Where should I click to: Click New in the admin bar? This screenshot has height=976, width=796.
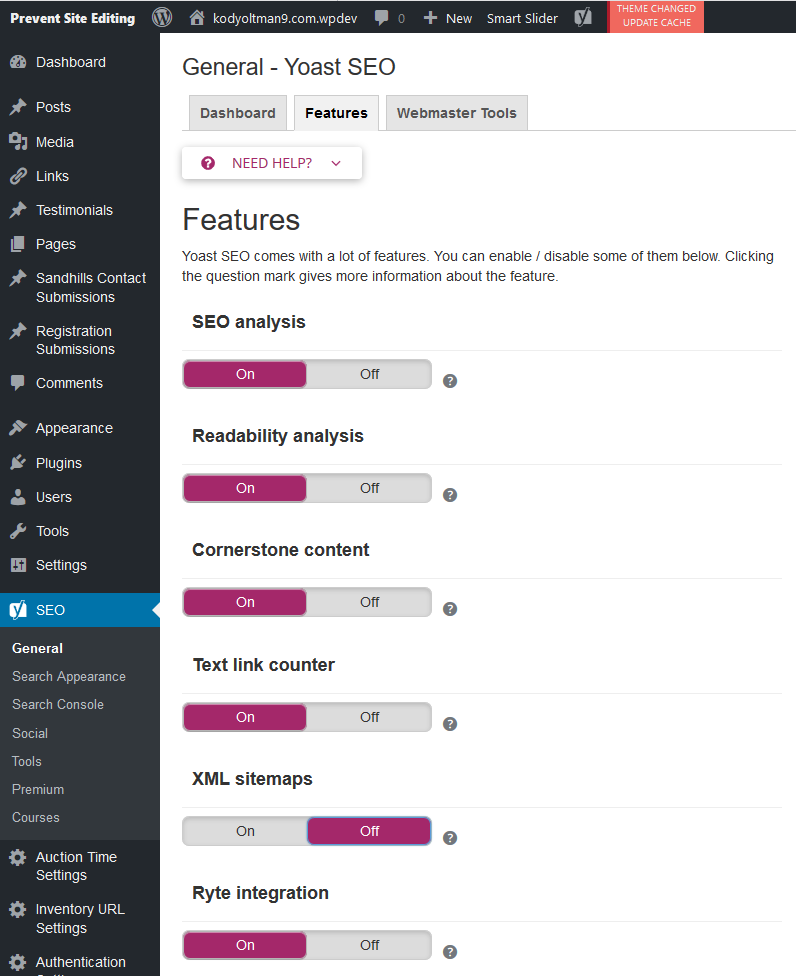[459, 19]
